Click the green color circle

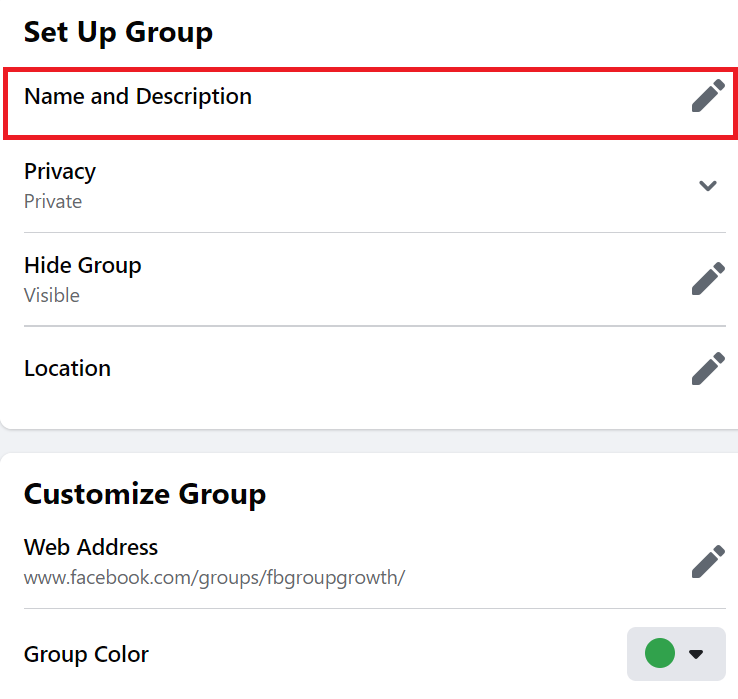[x=660, y=654]
